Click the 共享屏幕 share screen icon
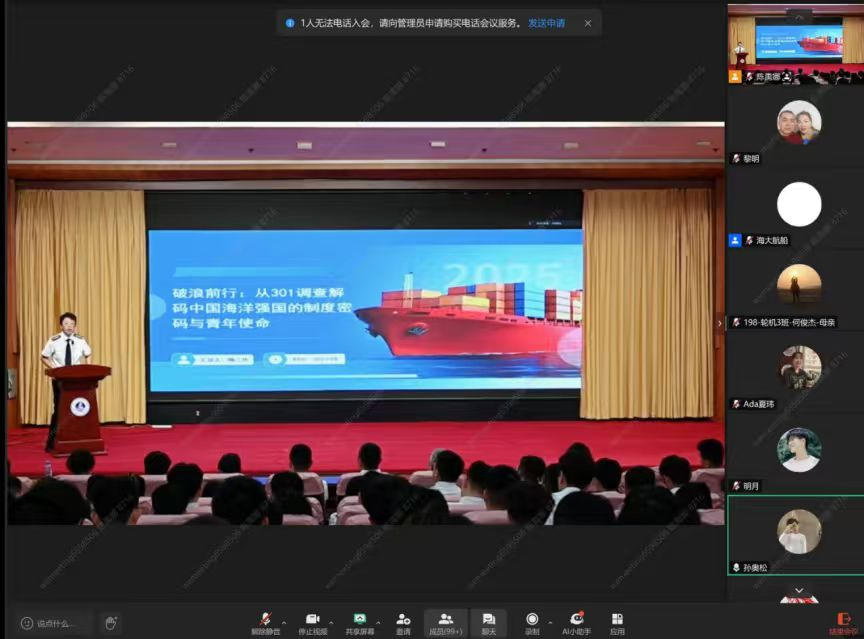The image size is (864, 639). click(359, 620)
